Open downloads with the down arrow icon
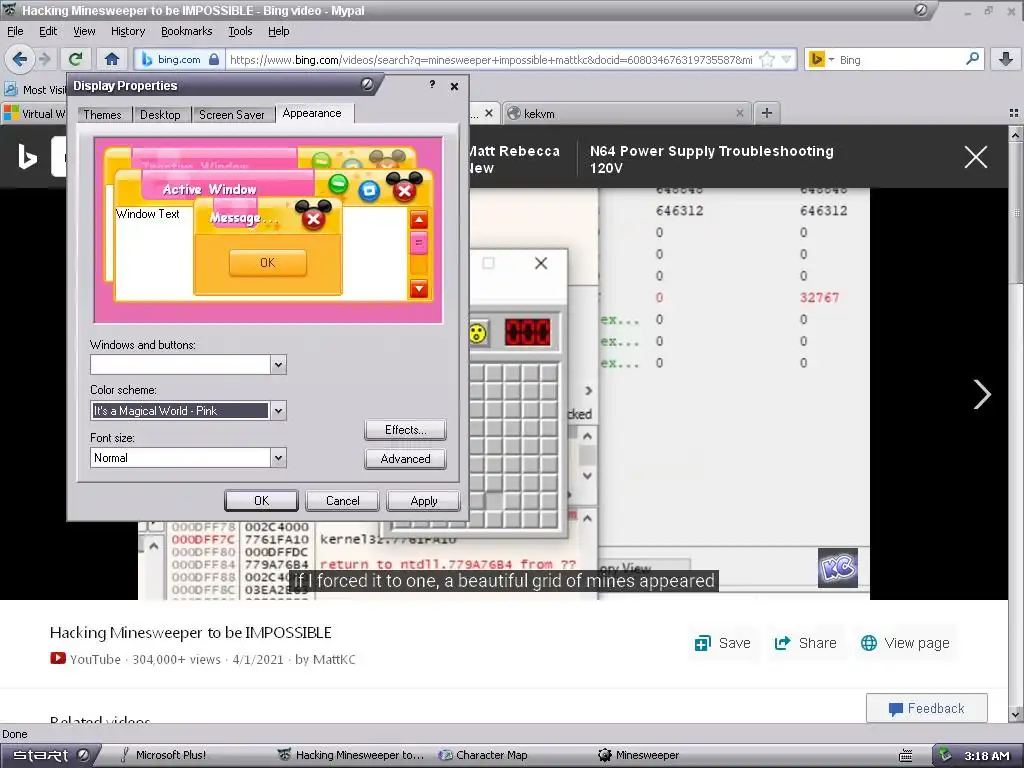The height and width of the screenshot is (768, 1024). (1006, 59)
